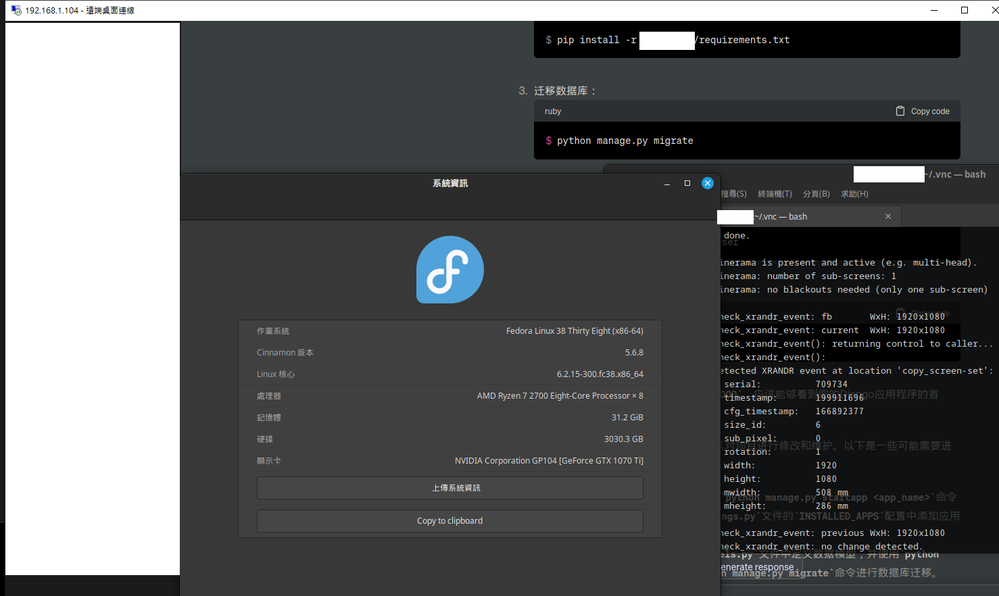The height and width of the screenshot is (596, 999).
Task: Open the 搜尋(S) terminal menu
Action: (733, 194)
